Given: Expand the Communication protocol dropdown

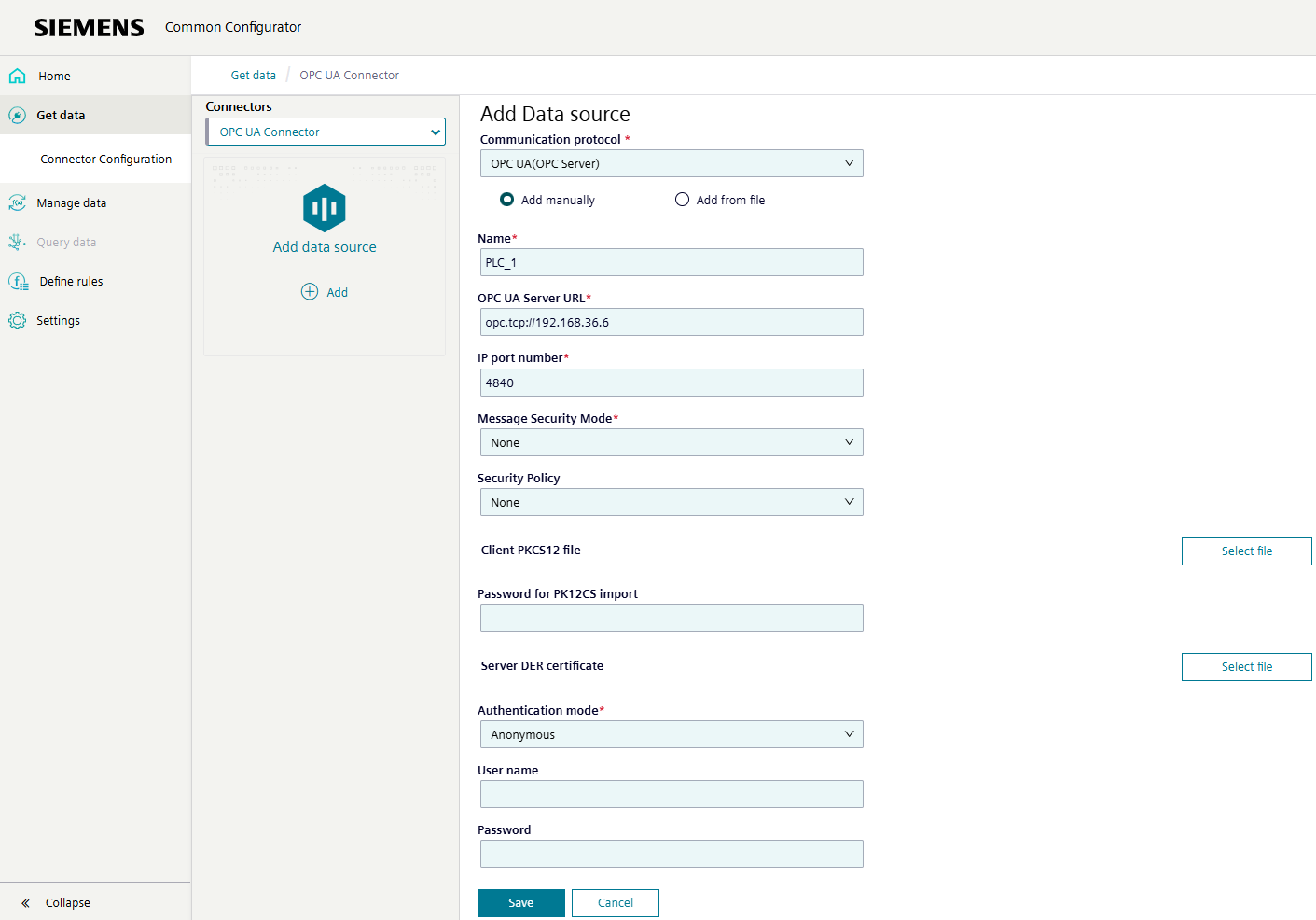Looking at the screenshot, I should click(x=672, y=164).
